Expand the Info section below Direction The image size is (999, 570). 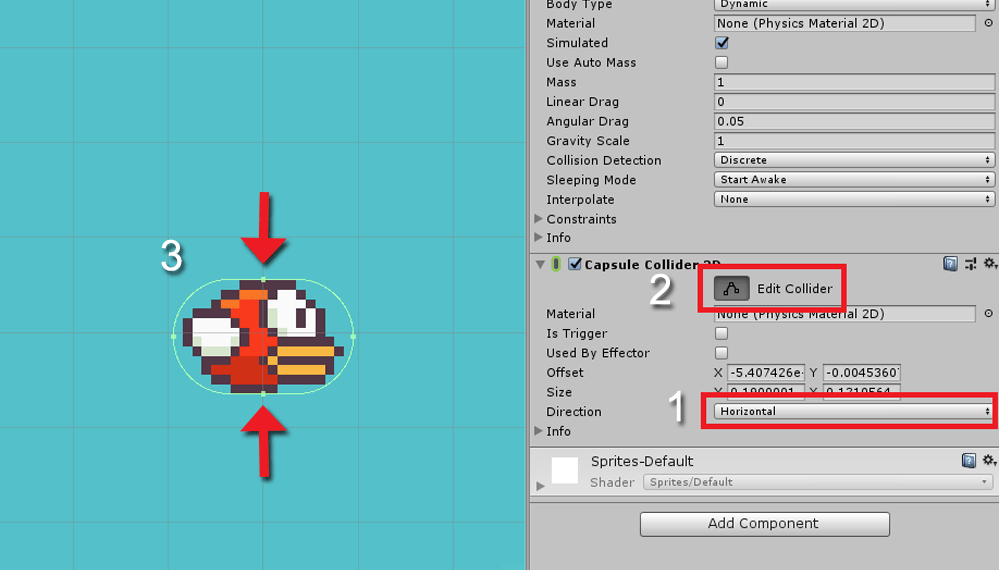[x=538, y=431]
